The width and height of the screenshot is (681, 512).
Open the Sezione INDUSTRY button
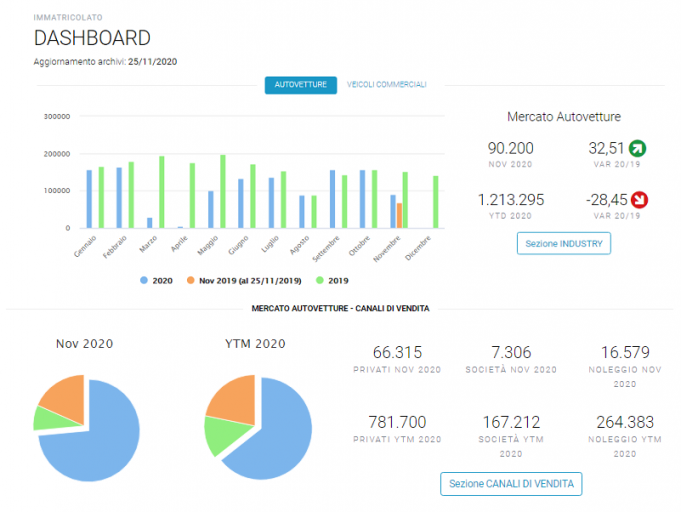[564, 244]
